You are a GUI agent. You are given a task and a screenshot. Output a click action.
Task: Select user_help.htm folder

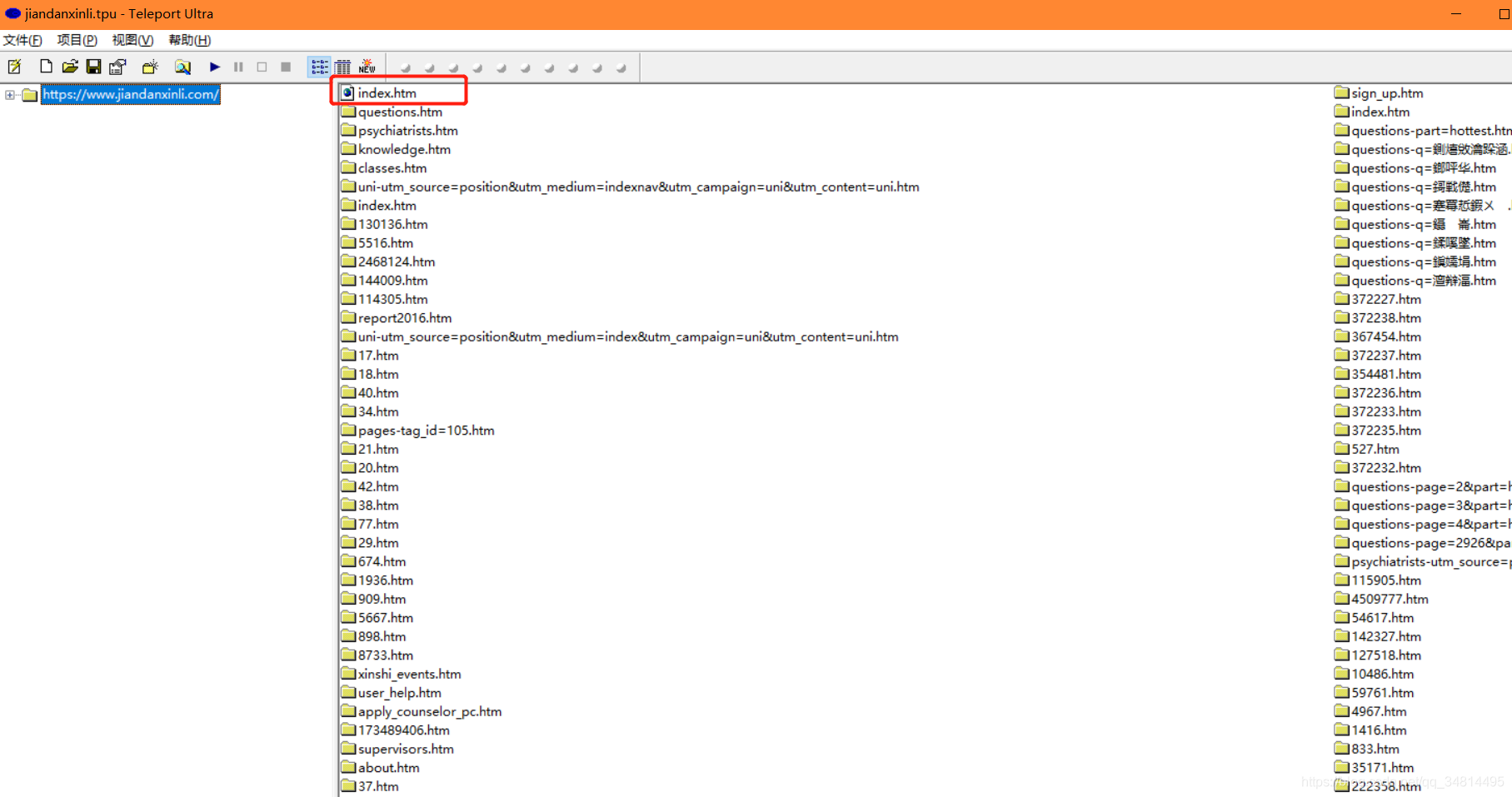click(400, 693)
